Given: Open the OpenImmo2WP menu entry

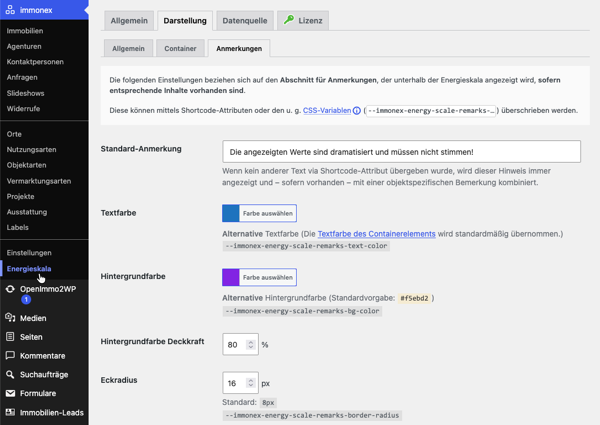Looking at the screenshot, I should click(x=48, y=289).
